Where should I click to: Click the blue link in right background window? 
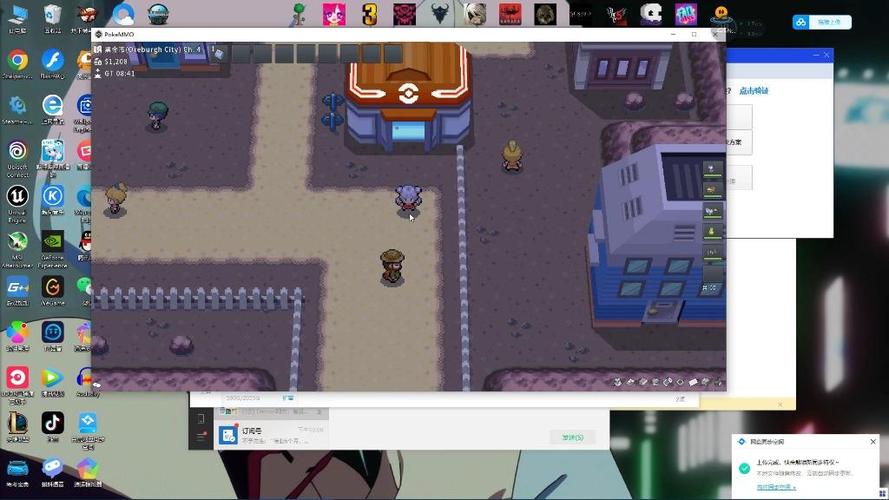click(x=753, y=91)
